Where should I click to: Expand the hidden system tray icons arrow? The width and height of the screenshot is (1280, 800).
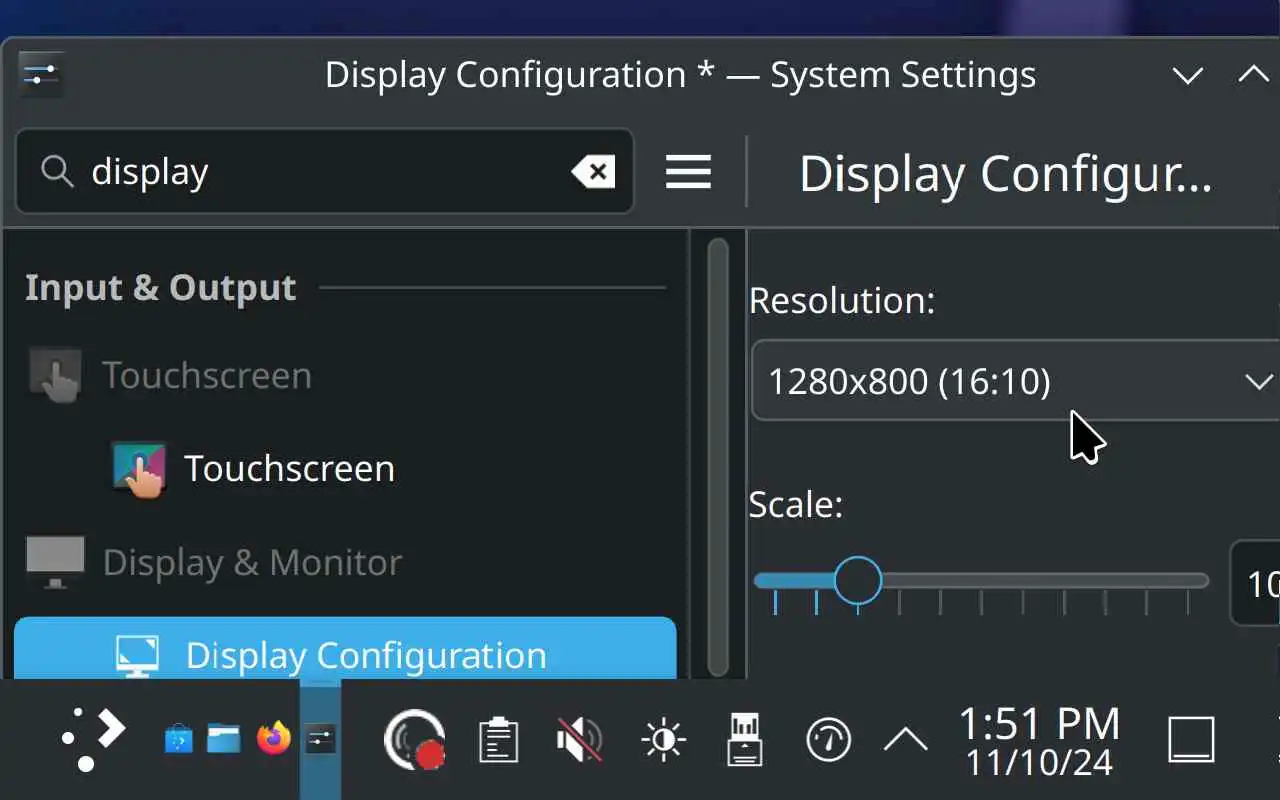905,741
